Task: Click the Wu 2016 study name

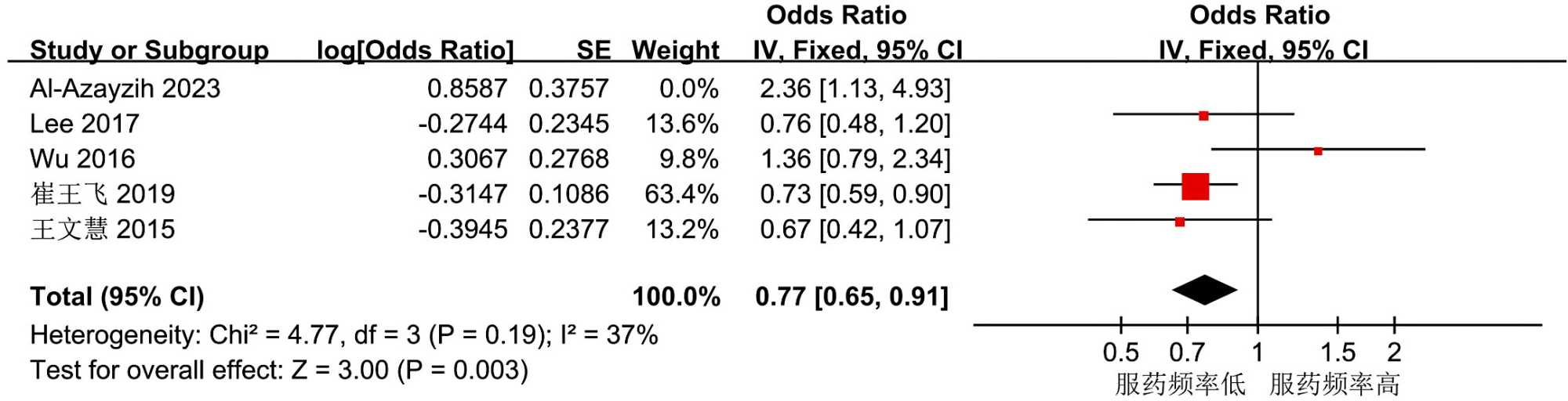Action: [x=82, y=159]
